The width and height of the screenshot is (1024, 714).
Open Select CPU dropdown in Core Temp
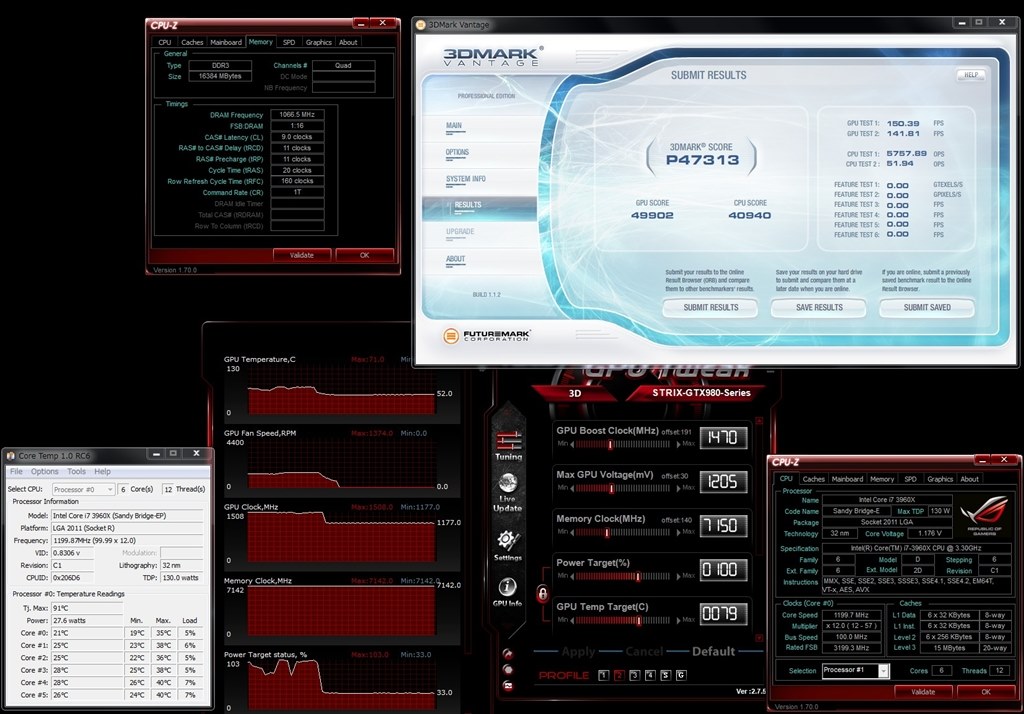83,489
